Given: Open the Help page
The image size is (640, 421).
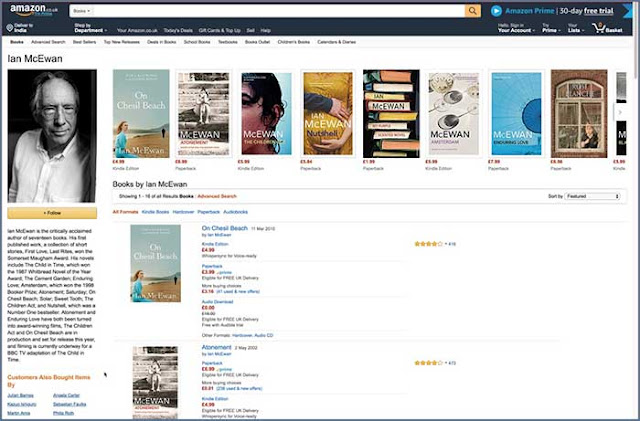Looking at the screenshot, I should pyautogui.click(x=266, y=30).
